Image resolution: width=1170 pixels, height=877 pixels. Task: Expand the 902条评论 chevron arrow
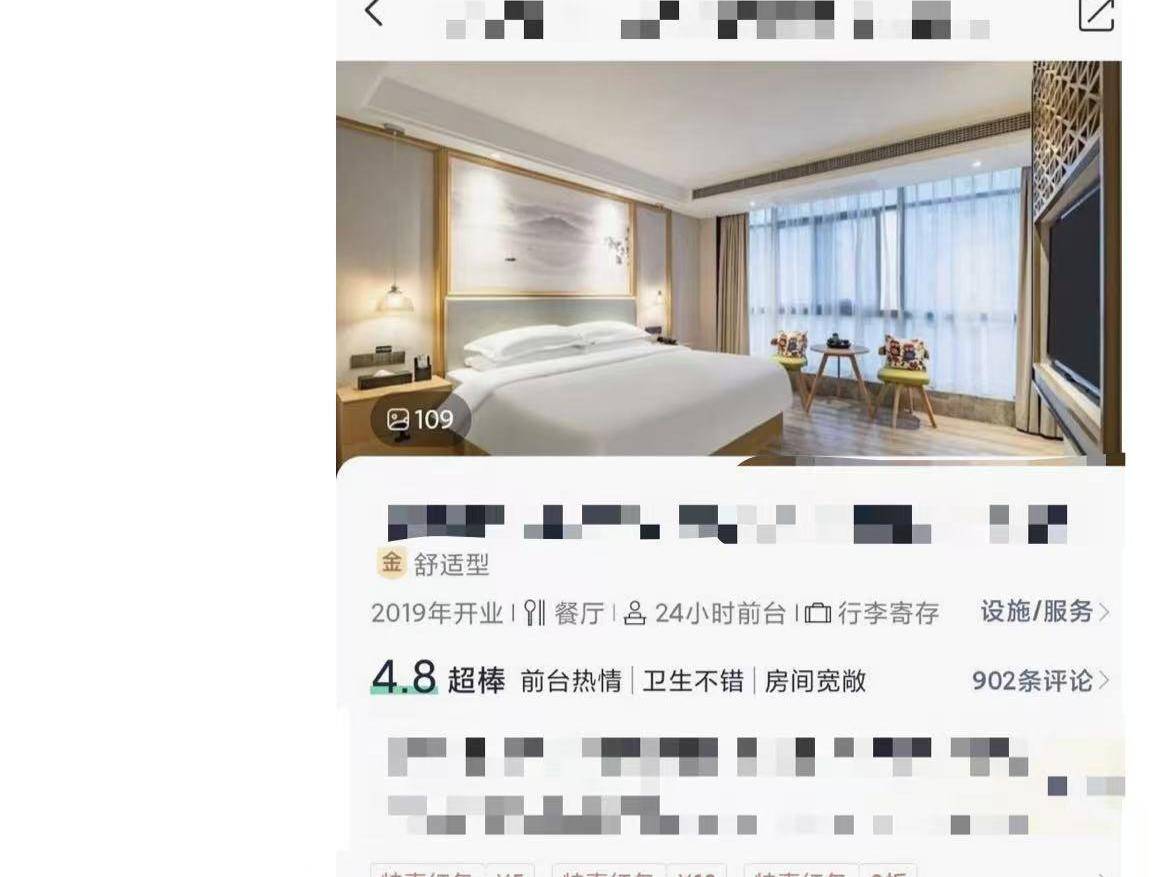(1104, 681)
